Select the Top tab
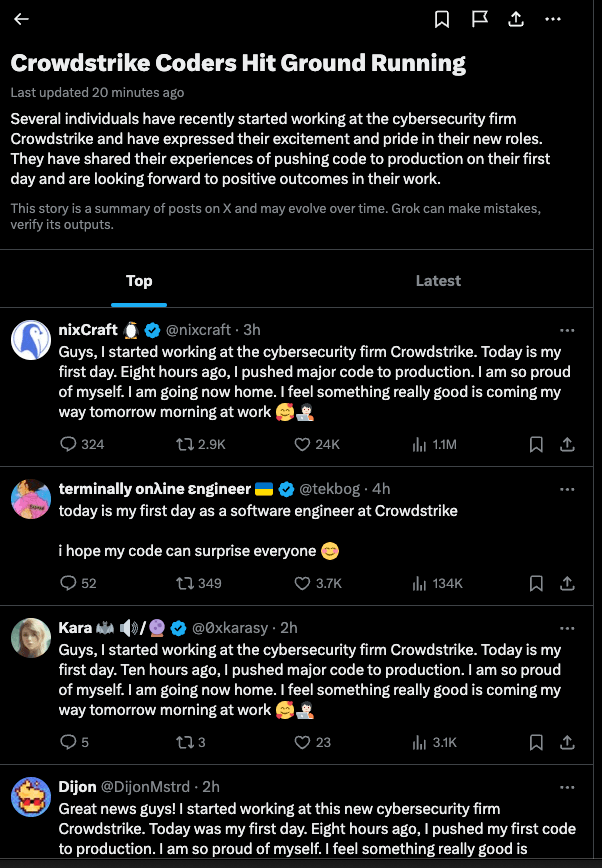 coord(139,281)
